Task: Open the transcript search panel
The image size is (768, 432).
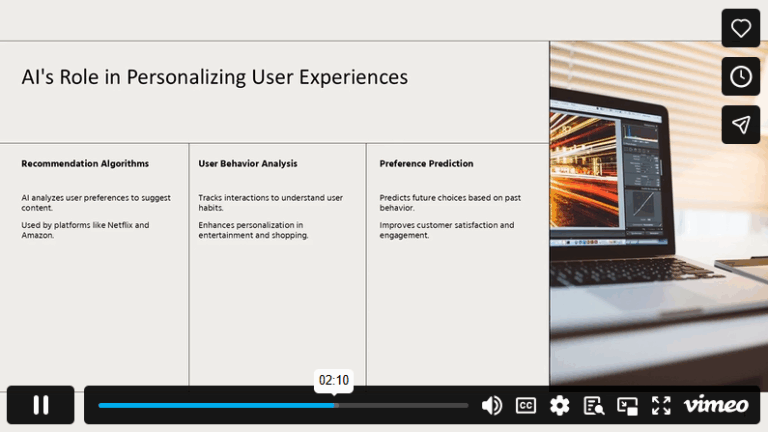Action: pyautogui.click(x=594, y=405)
